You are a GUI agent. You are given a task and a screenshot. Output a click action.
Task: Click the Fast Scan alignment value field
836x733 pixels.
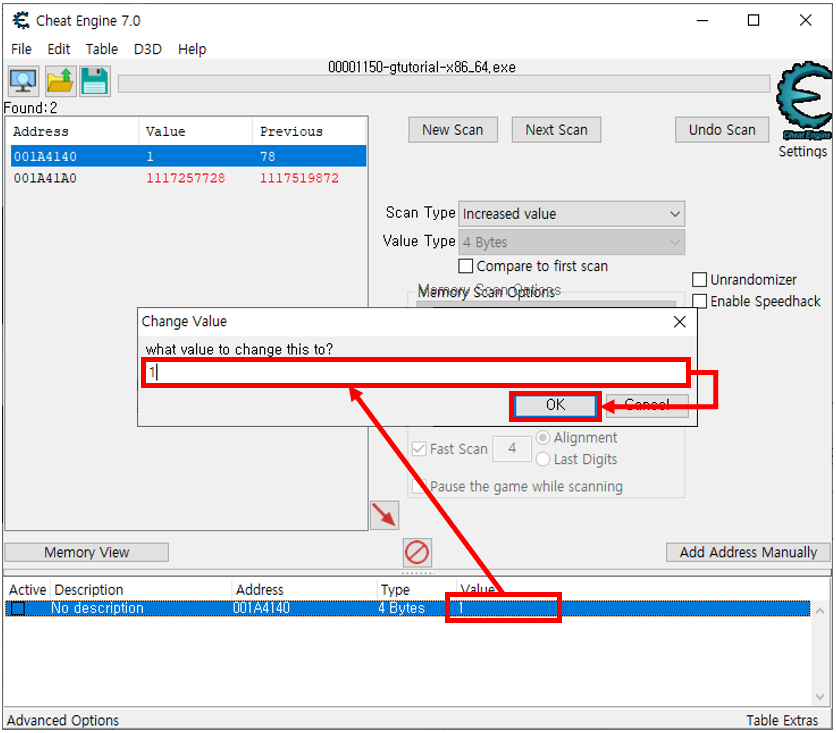512,448
